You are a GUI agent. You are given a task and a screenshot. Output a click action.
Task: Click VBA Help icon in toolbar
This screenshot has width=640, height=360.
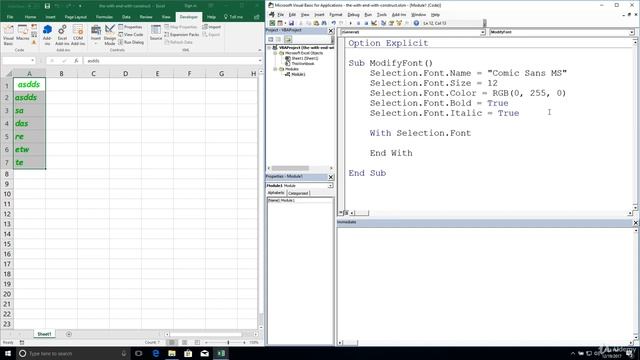416,23
